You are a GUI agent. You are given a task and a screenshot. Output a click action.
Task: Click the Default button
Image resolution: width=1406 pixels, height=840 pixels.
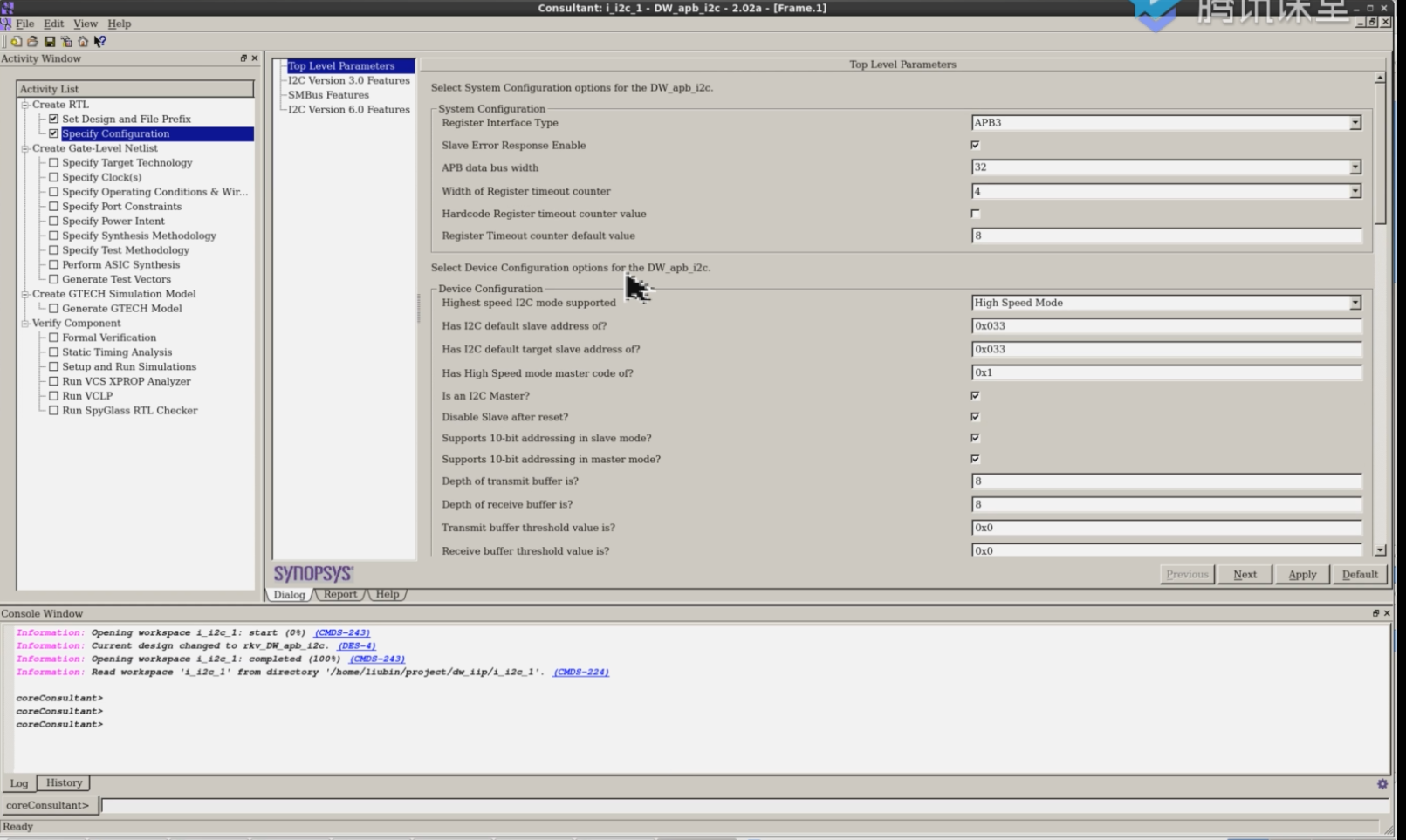[1360, 574]
